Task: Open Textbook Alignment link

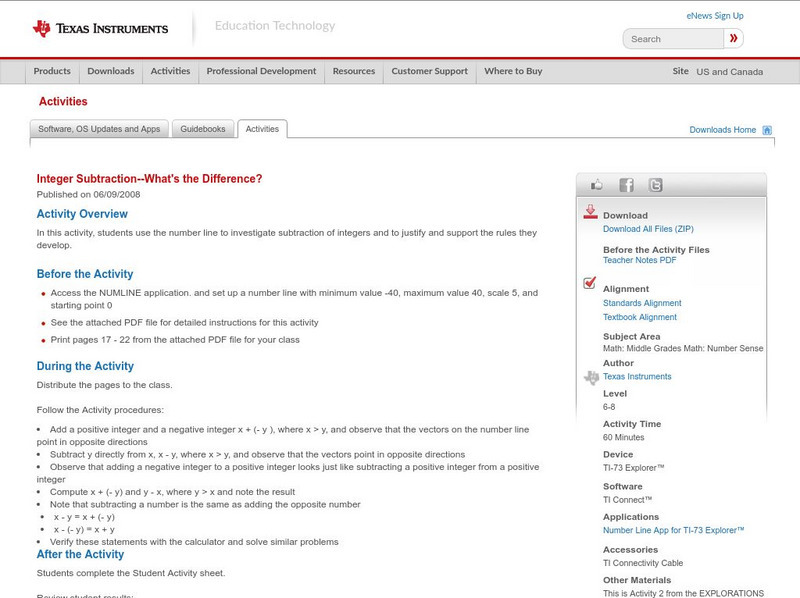Action: pyautogui.click(x=640, y=317)
